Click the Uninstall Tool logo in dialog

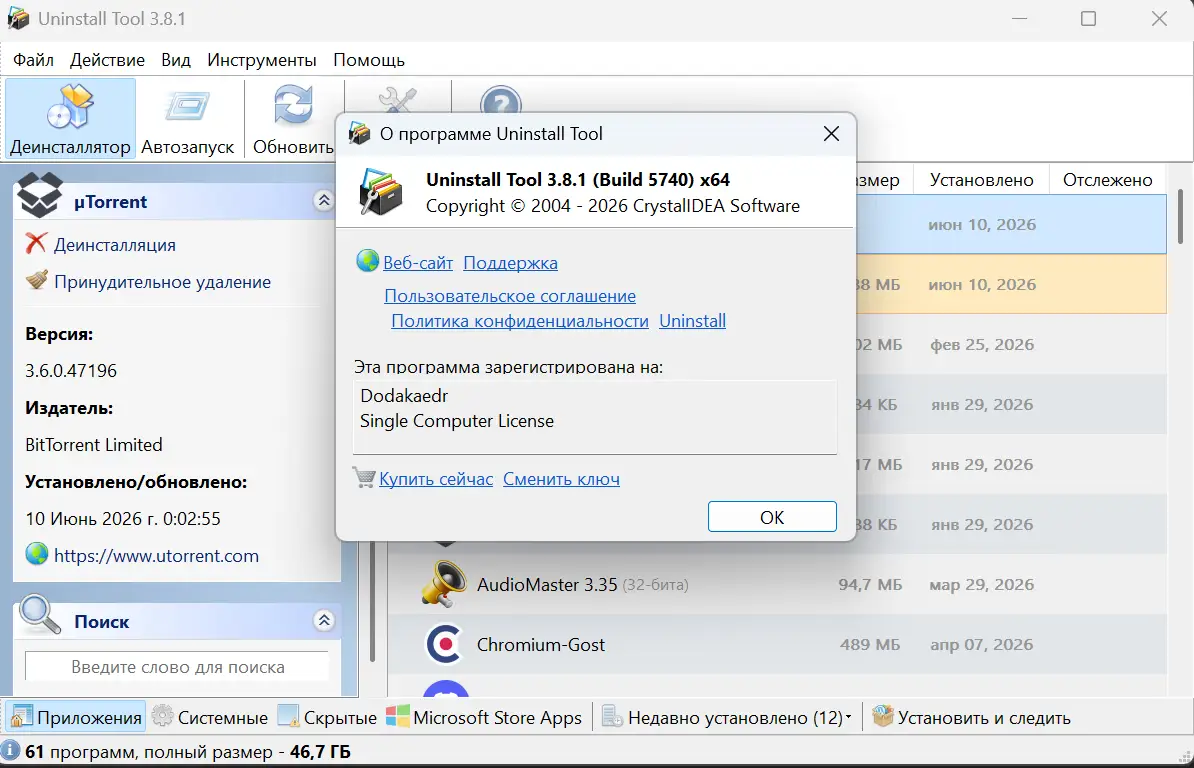pos(380,192)
